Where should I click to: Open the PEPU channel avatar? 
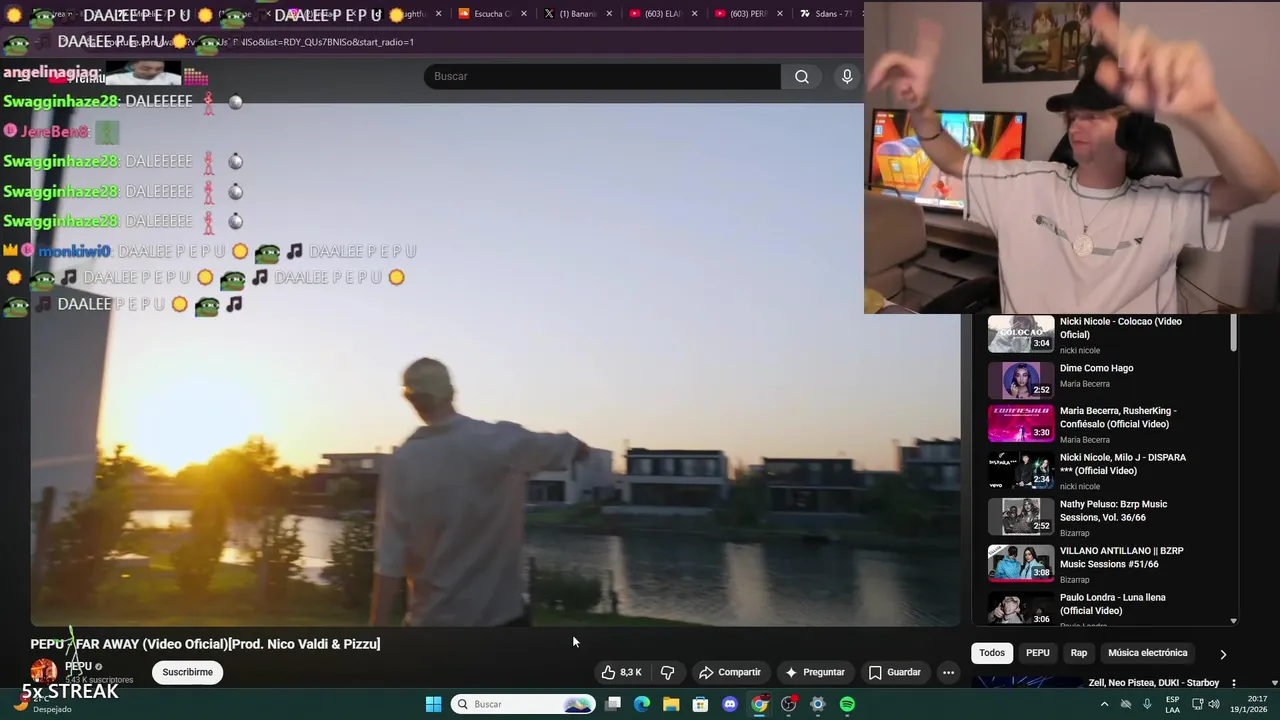[44, 672]
